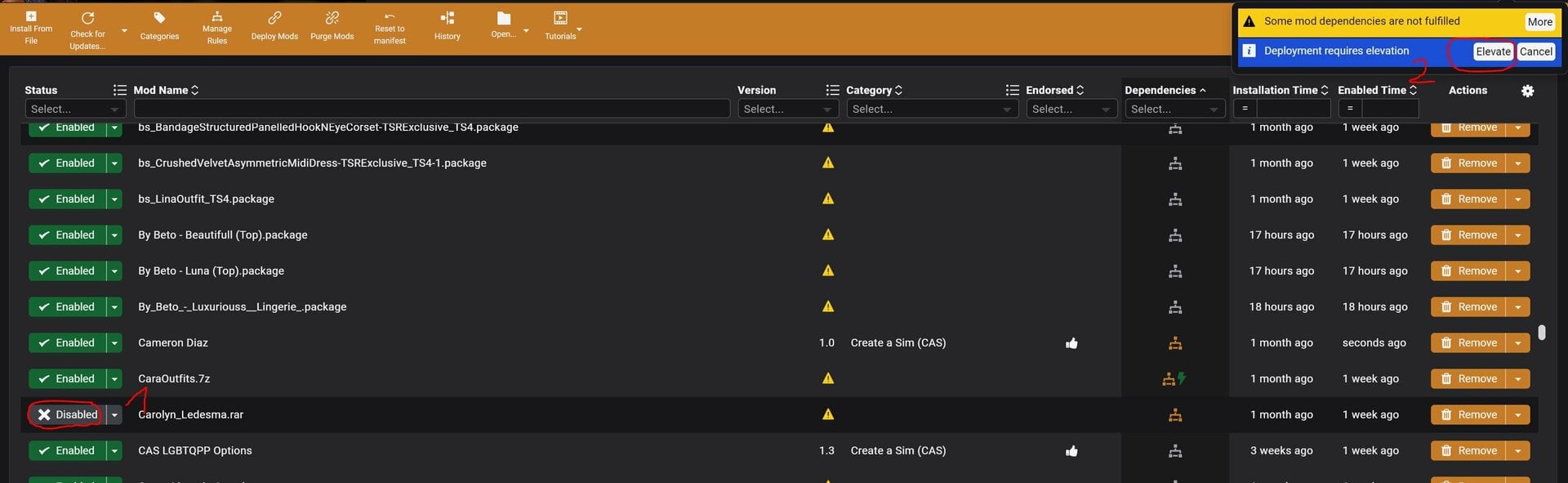This screenshot has height=483, width=1568.
Task: Open dependencies icon for Carolyn_Ledesma.rar
Action: [1175, 415]
